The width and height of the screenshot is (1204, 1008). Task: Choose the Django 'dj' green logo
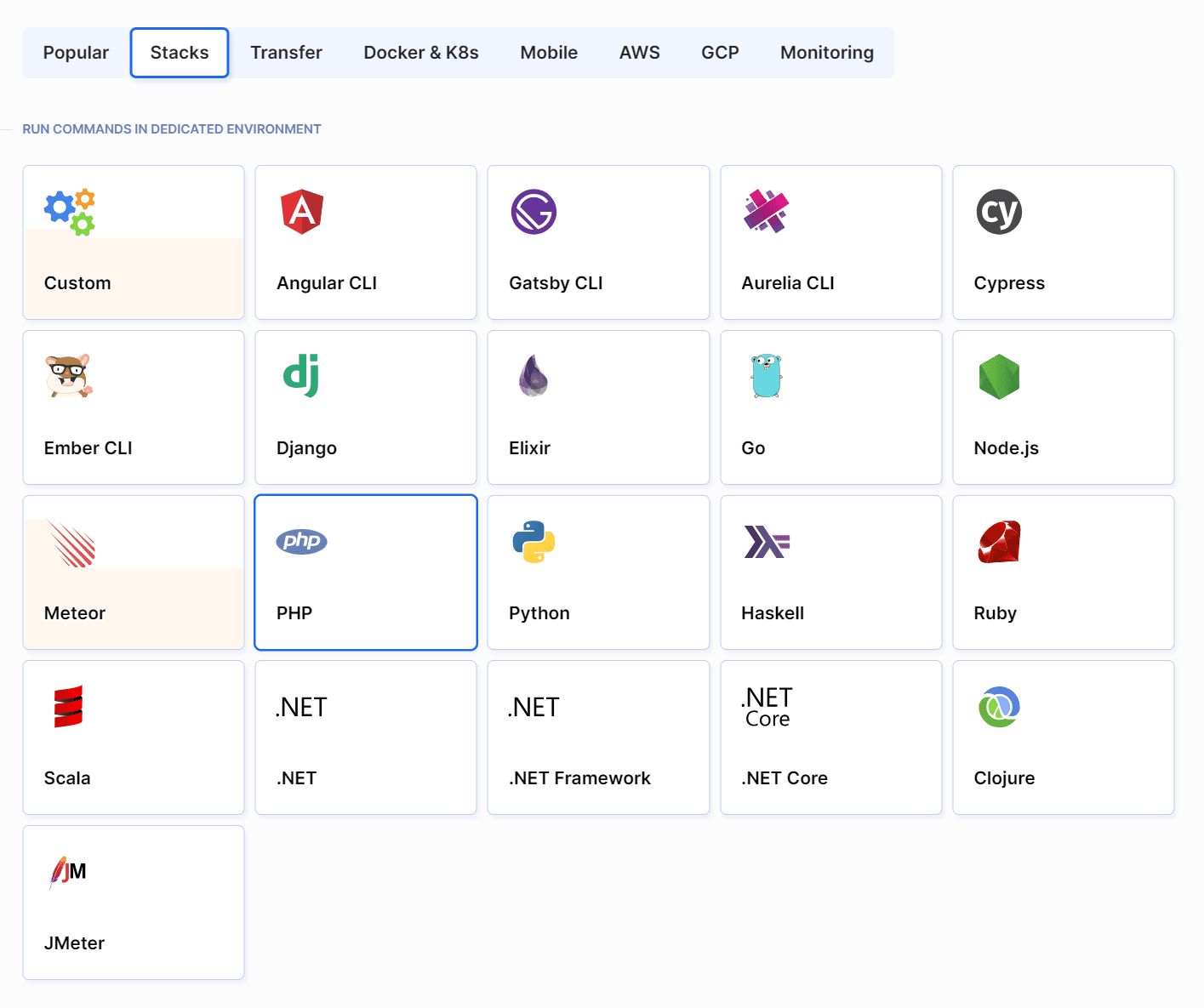(301, 376)
